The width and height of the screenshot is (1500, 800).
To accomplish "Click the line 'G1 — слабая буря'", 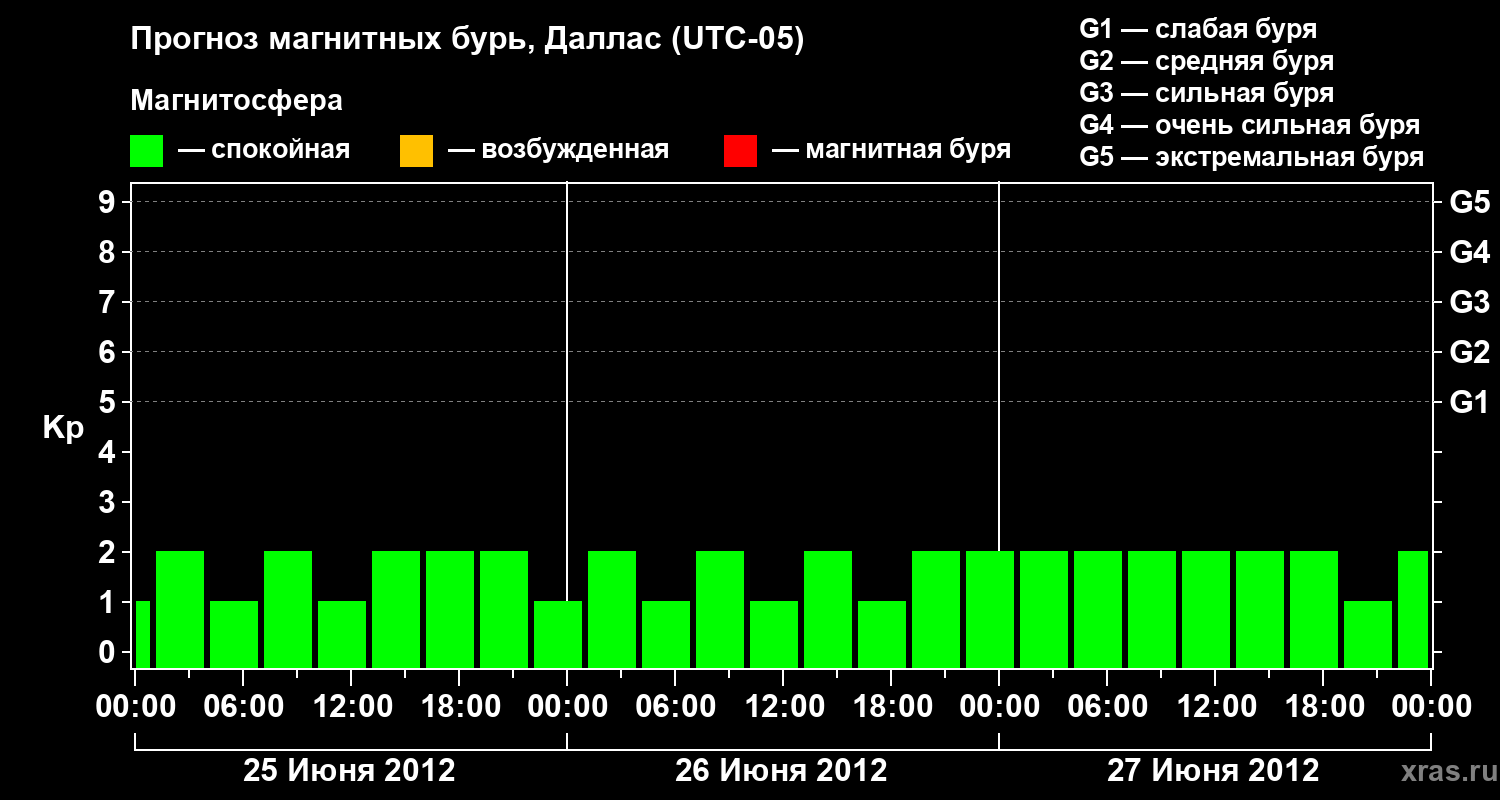I will 1198,29.
